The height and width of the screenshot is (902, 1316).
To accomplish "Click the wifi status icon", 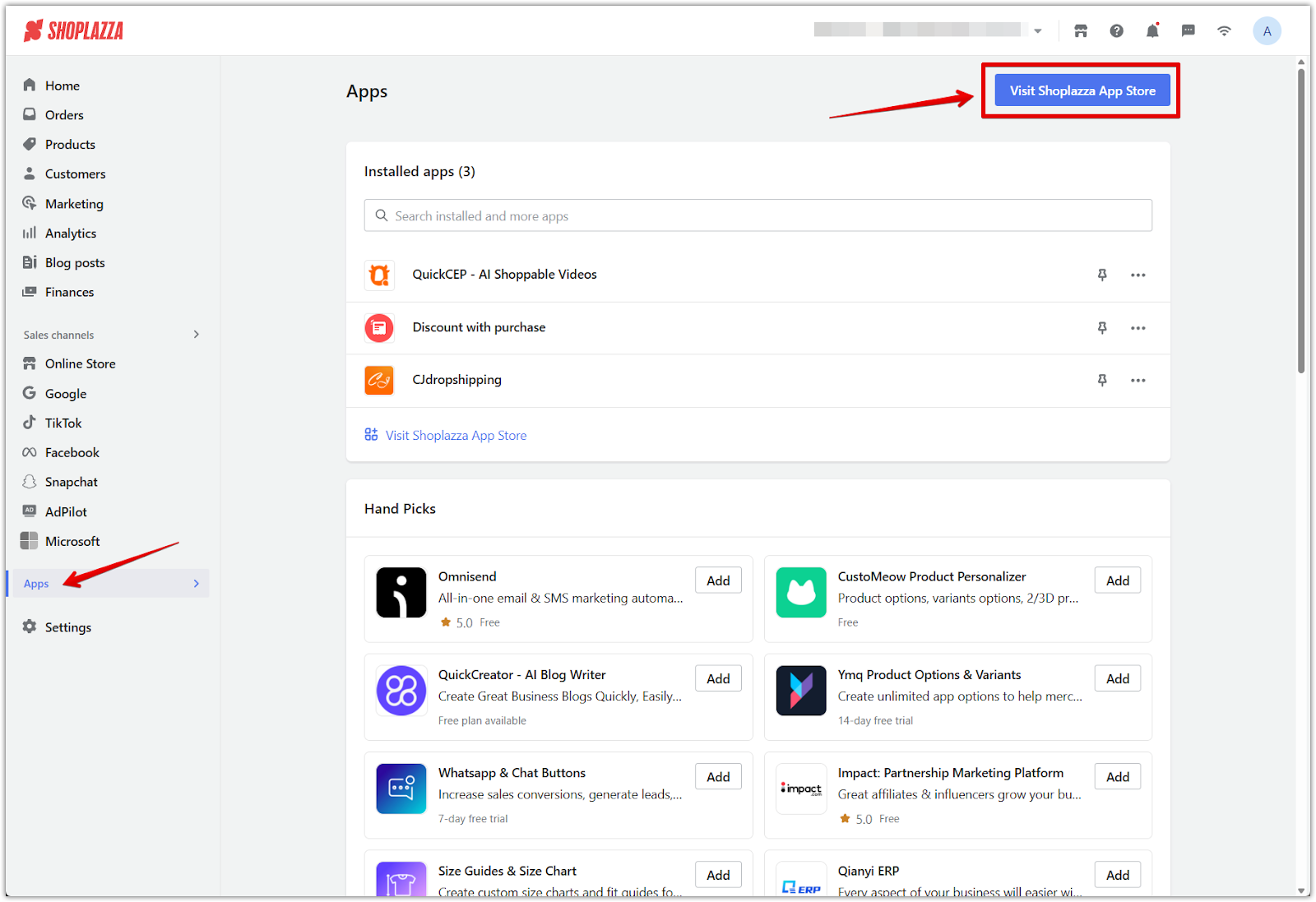I will click(1225, 31).
